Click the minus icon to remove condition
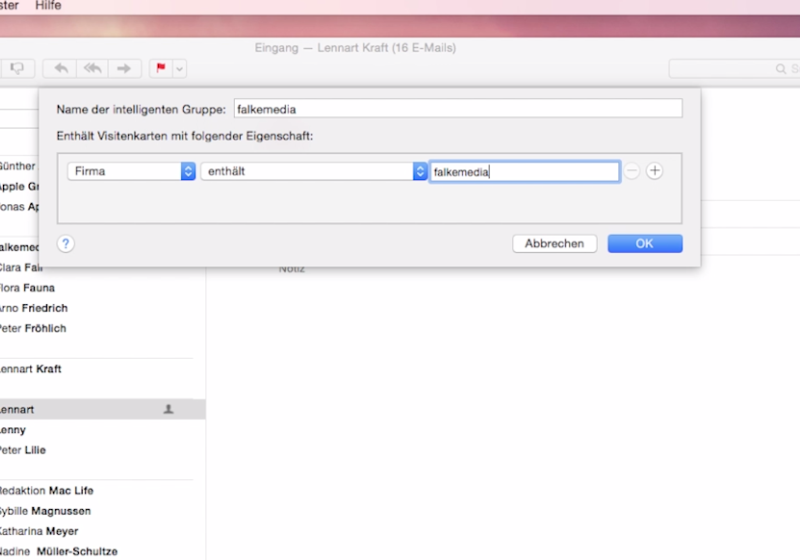800x560 pixels. coord(632,171)
